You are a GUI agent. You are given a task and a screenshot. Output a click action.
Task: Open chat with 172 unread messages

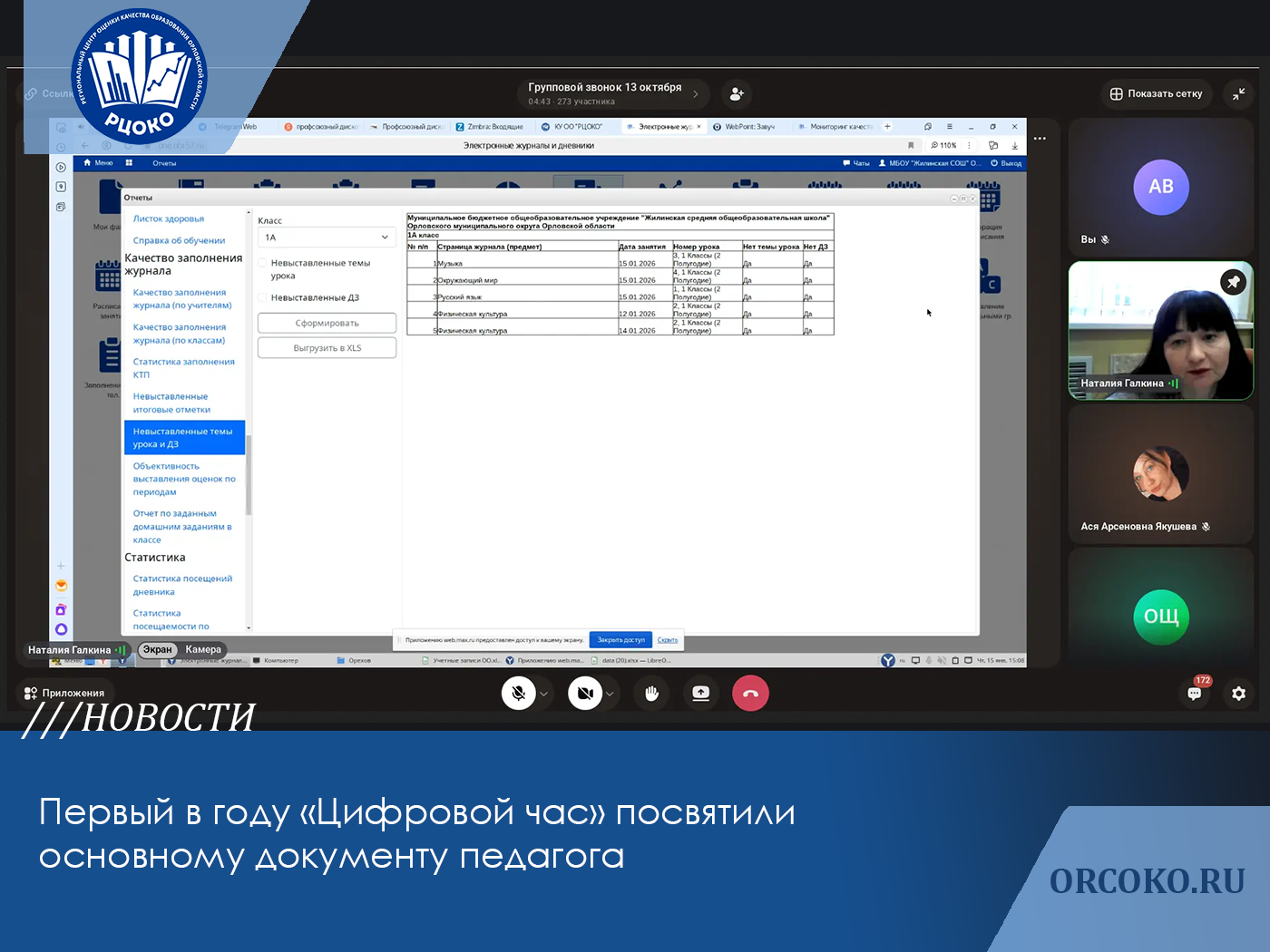pos(1195,694)
